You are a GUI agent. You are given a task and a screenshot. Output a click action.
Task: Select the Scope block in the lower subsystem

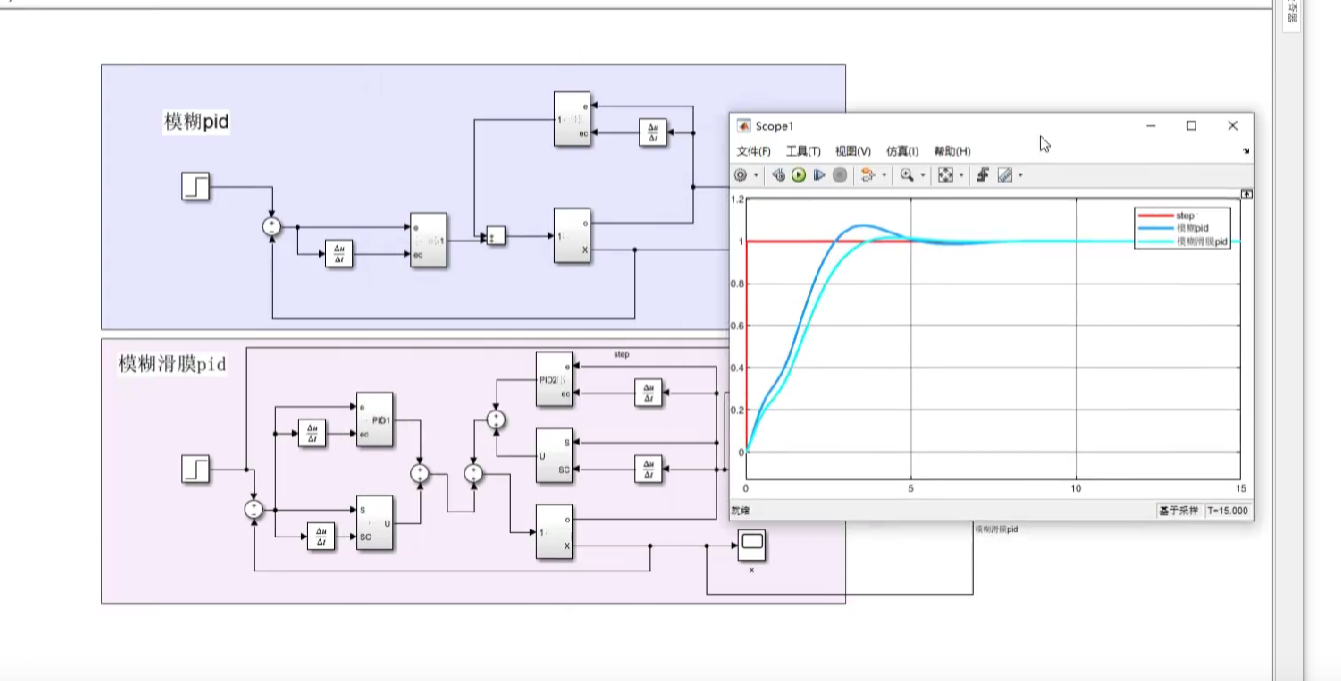(x=752, y=544)
